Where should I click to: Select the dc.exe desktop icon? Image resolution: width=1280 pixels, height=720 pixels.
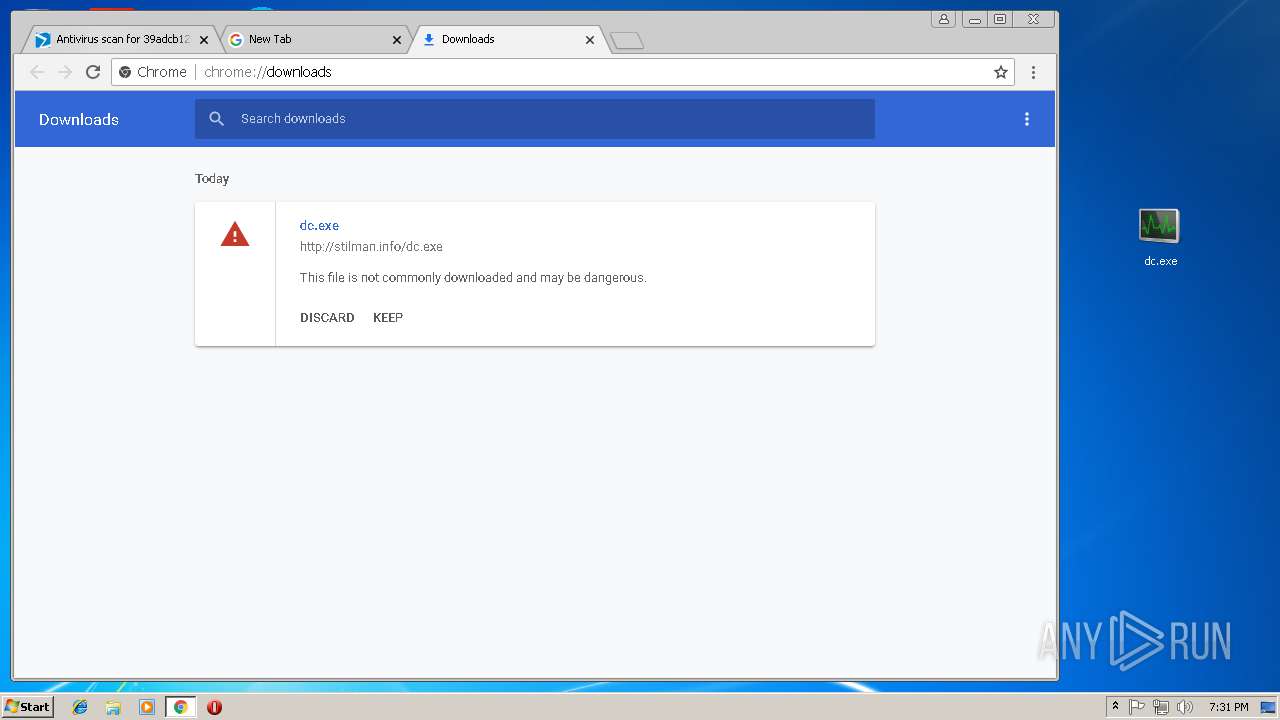click(x=1160, y=238)
